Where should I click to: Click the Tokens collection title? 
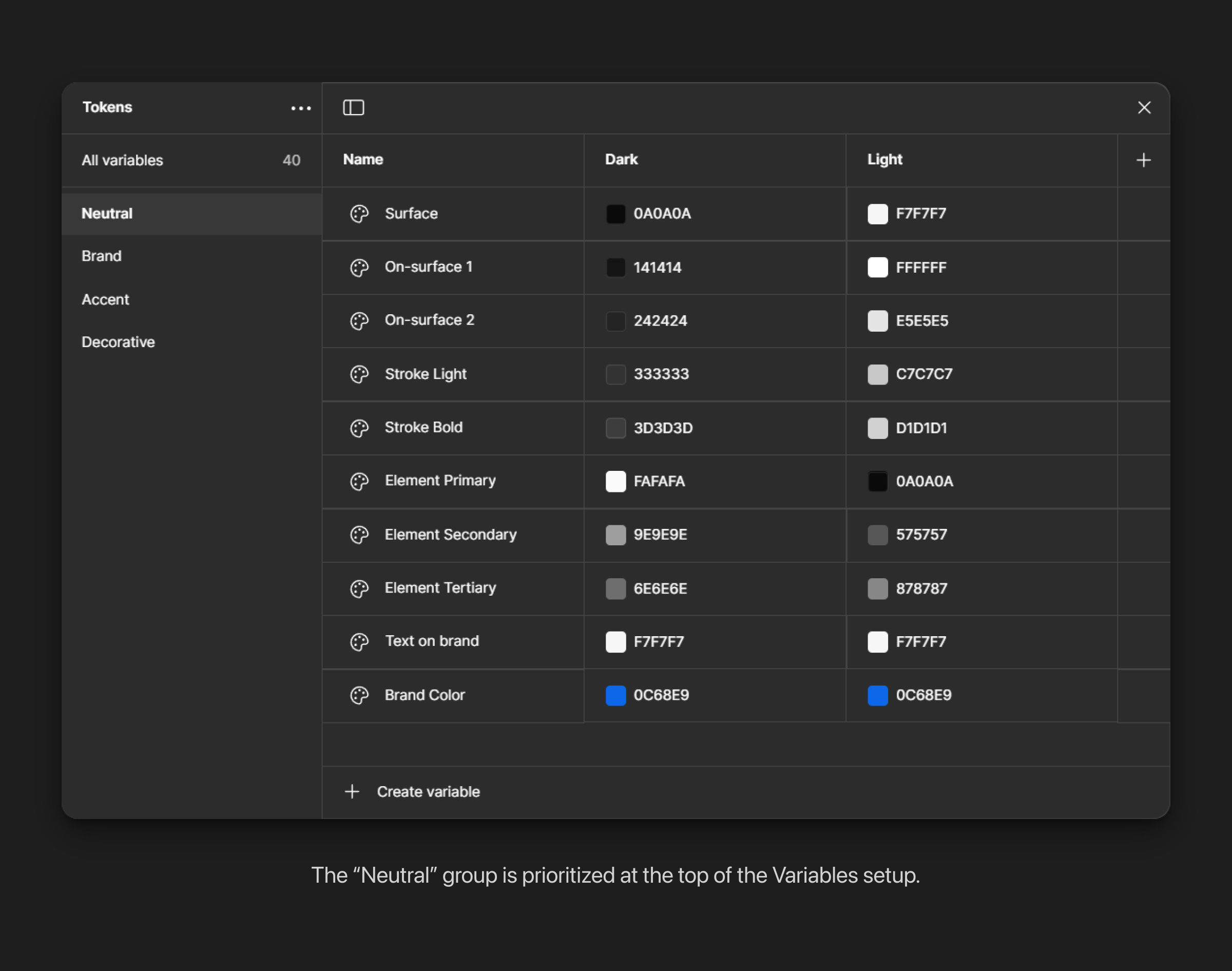[107, 107]
